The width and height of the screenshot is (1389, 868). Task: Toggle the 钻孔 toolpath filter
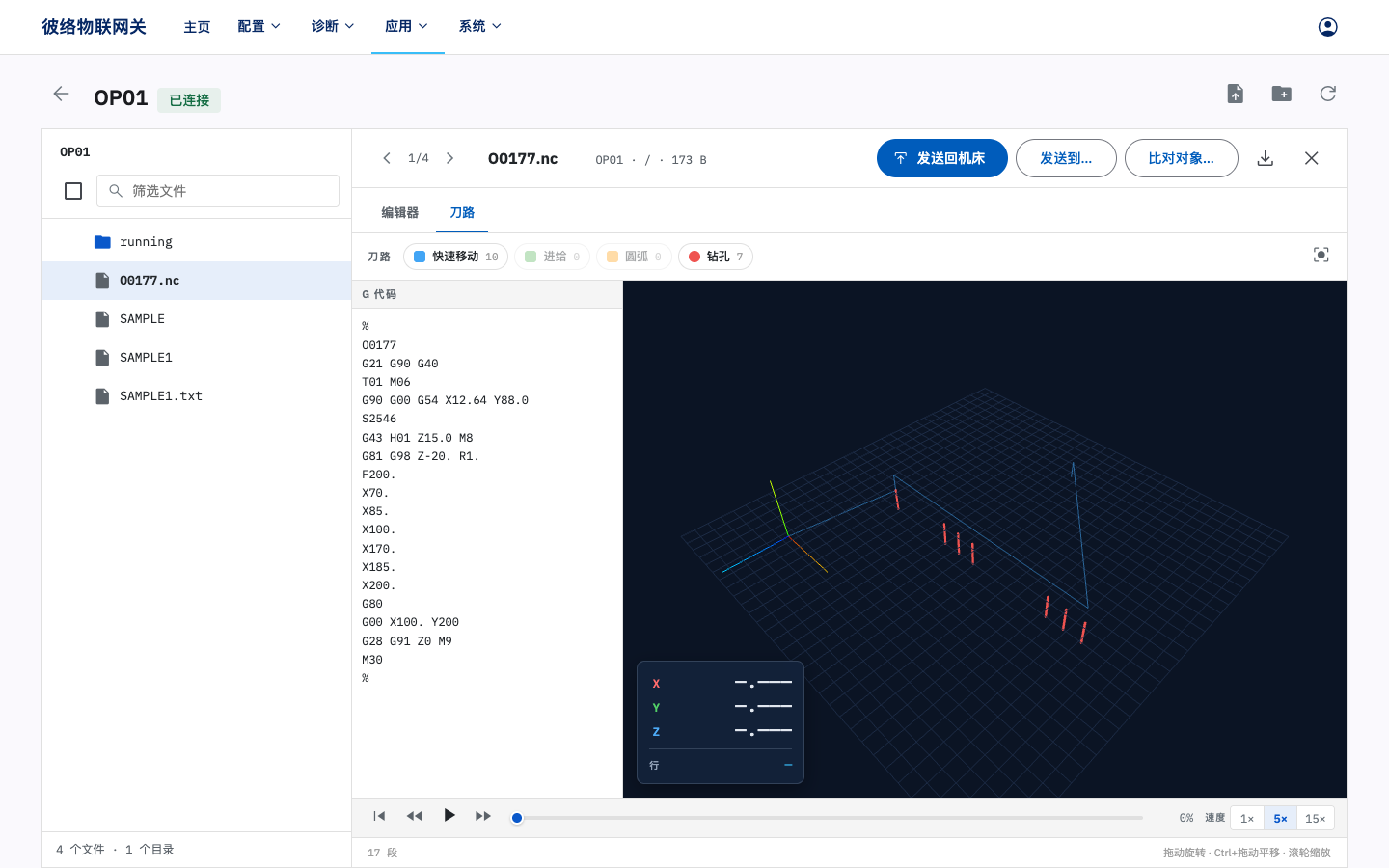point(715,257)
